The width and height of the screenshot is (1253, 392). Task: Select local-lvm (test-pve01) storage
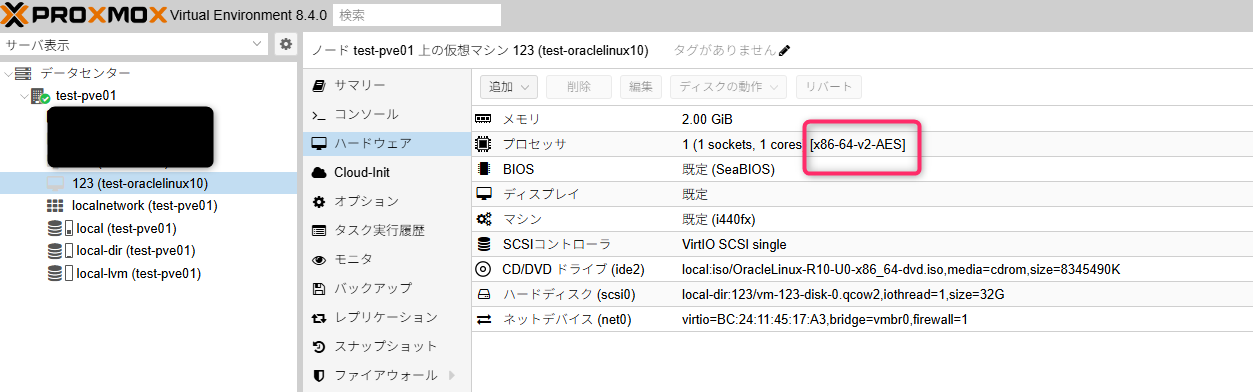coord(139,272)
